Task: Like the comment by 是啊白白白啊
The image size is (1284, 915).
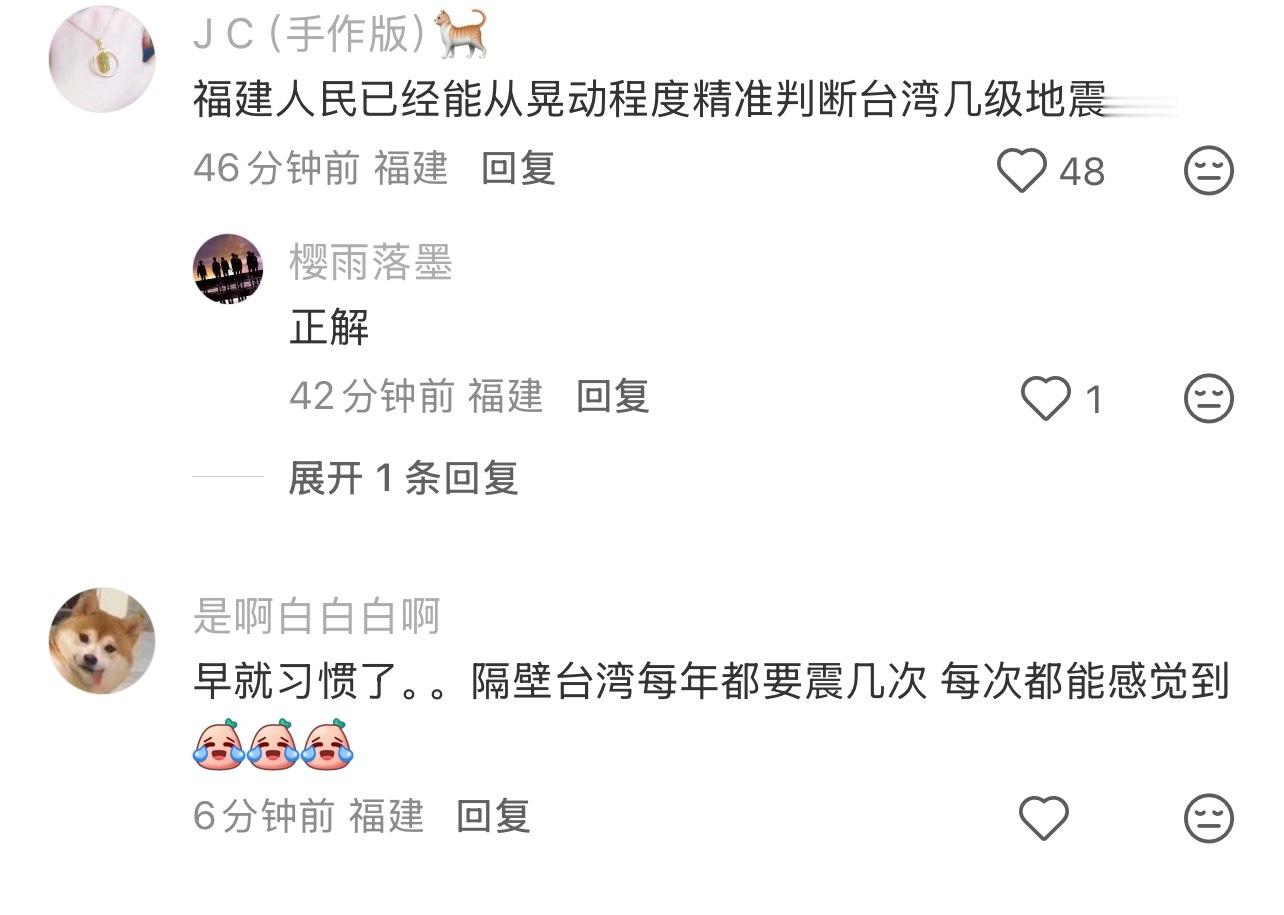Action: (1044, 819)
